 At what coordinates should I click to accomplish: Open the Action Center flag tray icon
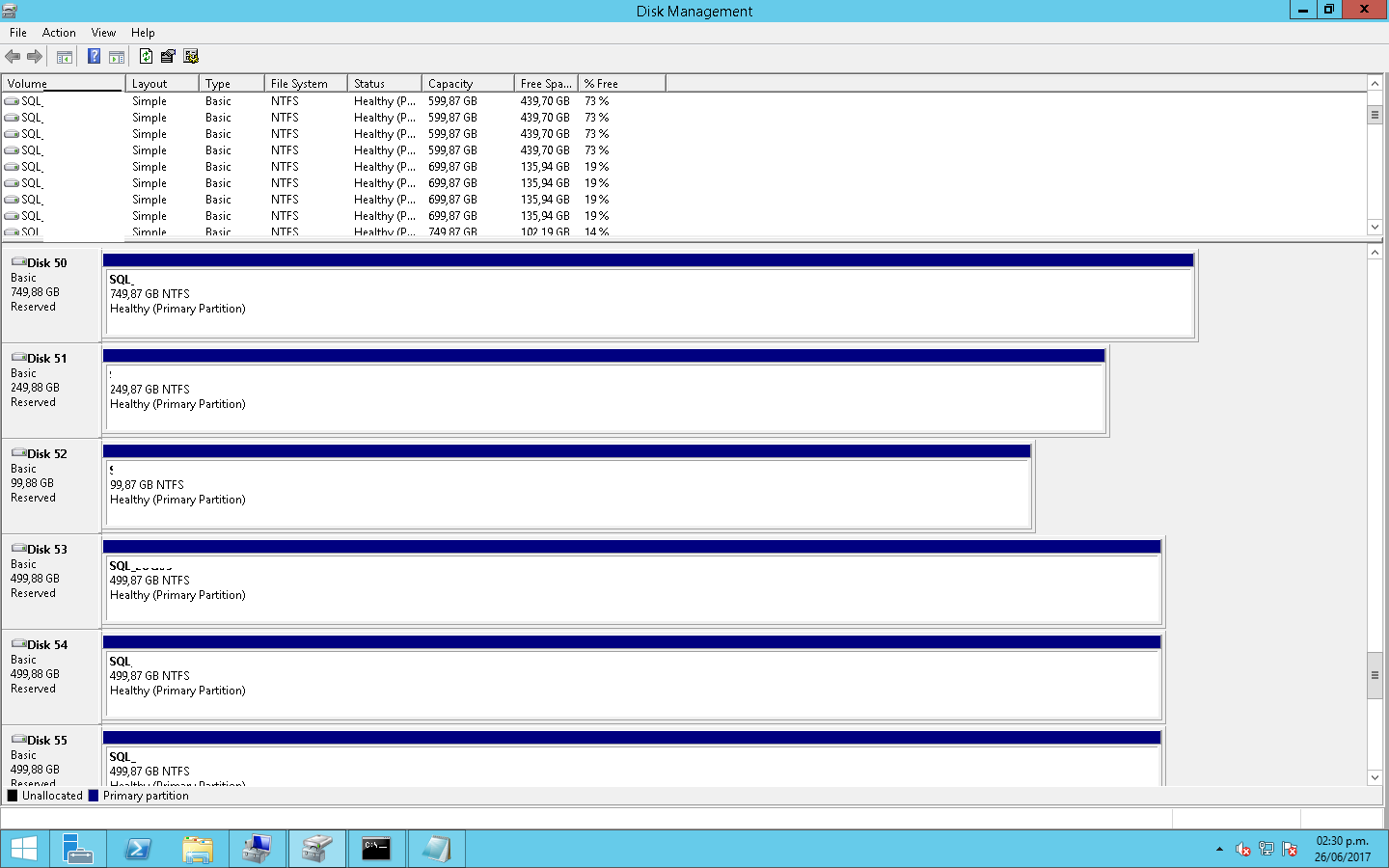1290,850
